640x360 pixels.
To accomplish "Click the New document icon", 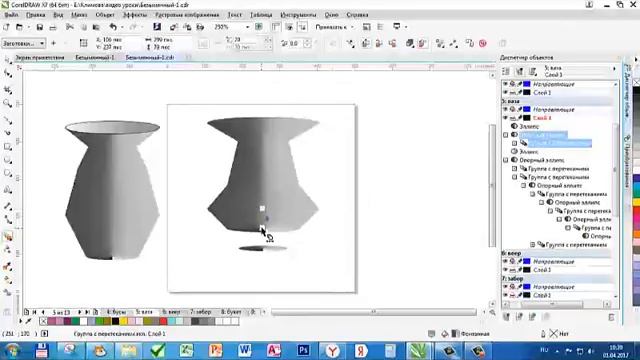I will (6, 27).
